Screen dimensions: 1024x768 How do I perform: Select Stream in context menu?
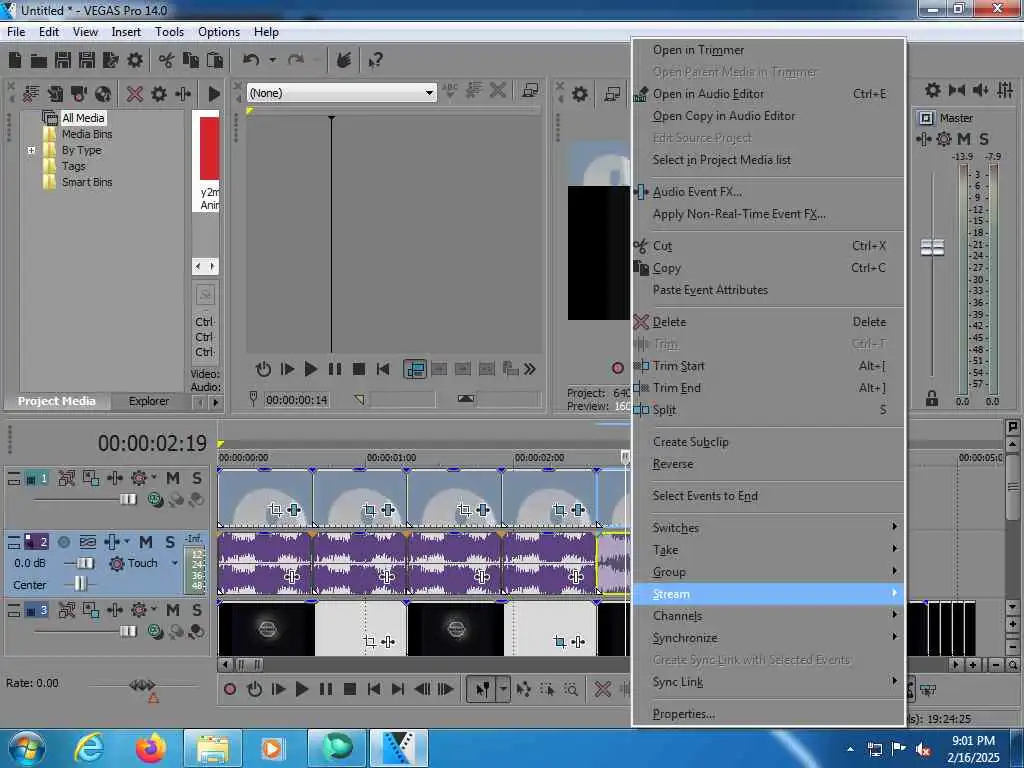click(x=769, y=594)
